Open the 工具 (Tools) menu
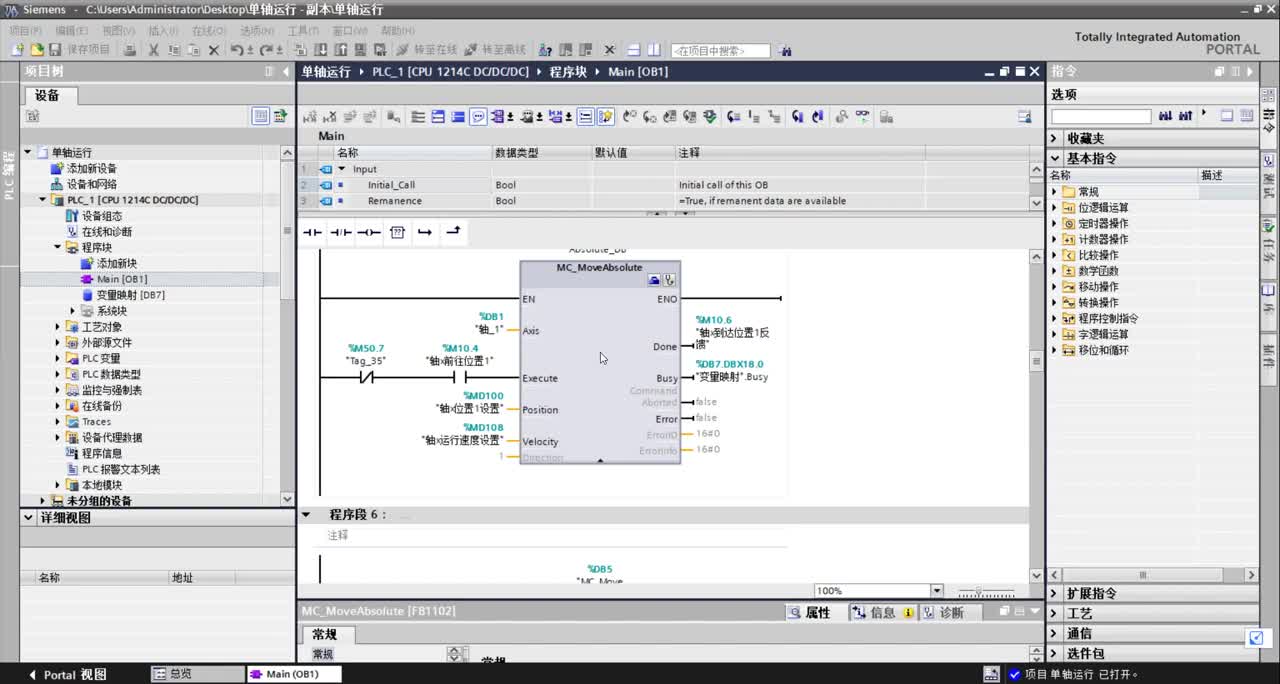This screenshot has width=1280, height=684. point(303,31)
